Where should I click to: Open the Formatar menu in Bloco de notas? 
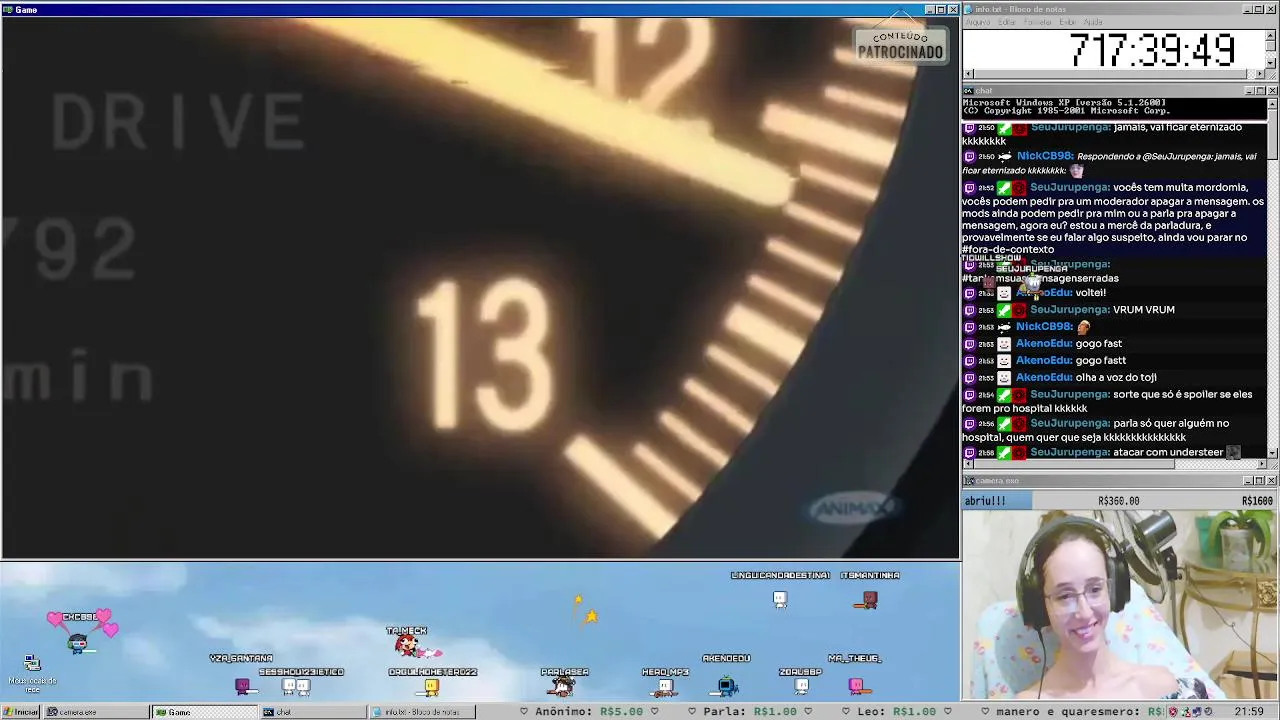(x=1037, y=22)
